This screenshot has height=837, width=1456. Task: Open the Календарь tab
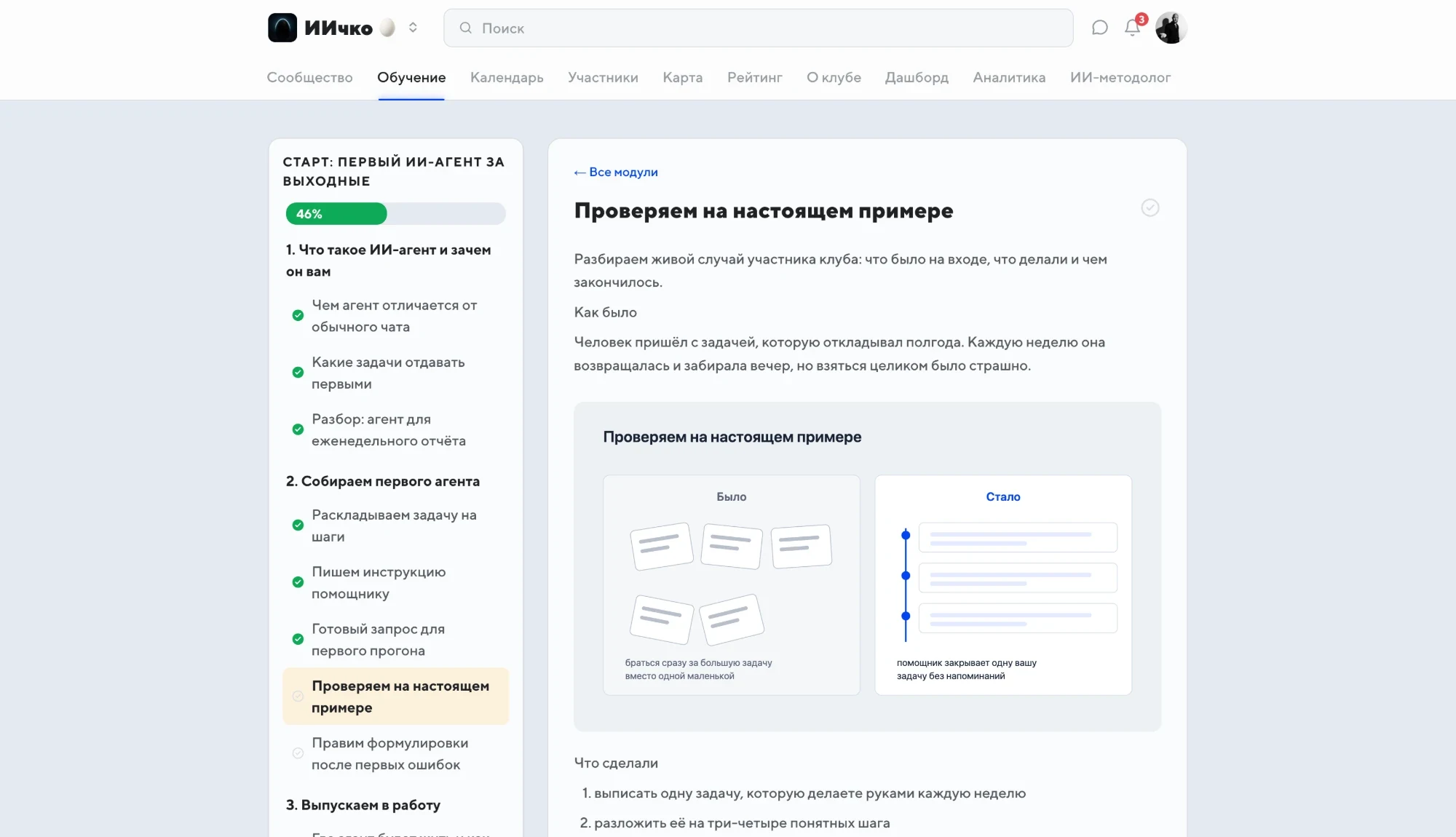pos(507,77)
